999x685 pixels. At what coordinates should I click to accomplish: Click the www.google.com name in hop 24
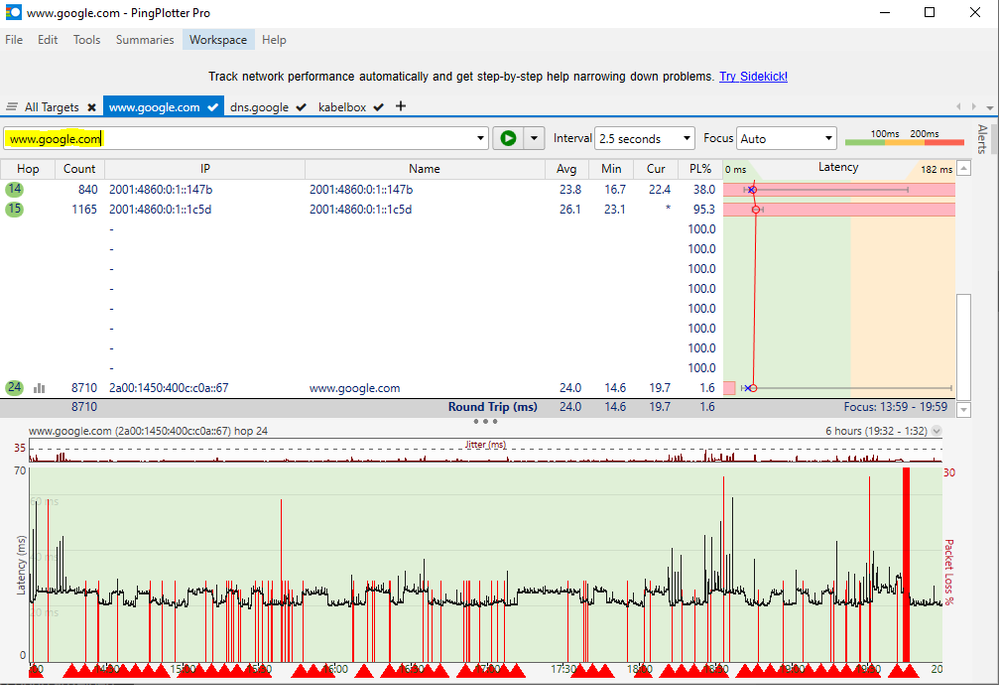coord(354,388)
